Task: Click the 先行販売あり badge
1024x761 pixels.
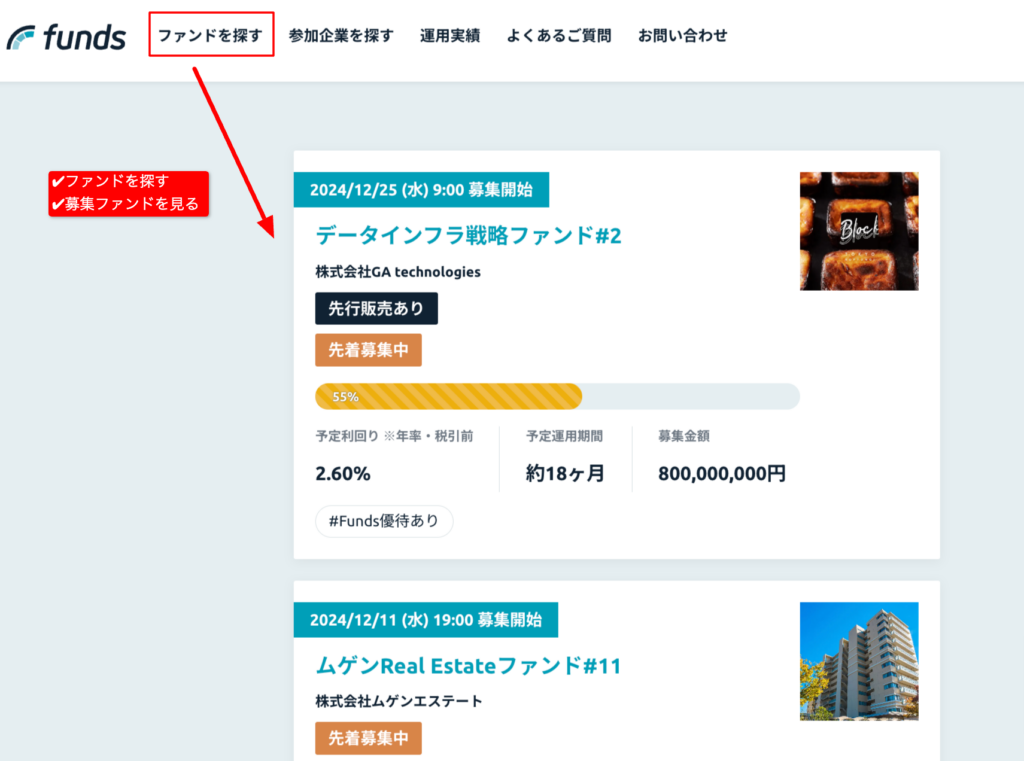Action: tap(376, 309)
